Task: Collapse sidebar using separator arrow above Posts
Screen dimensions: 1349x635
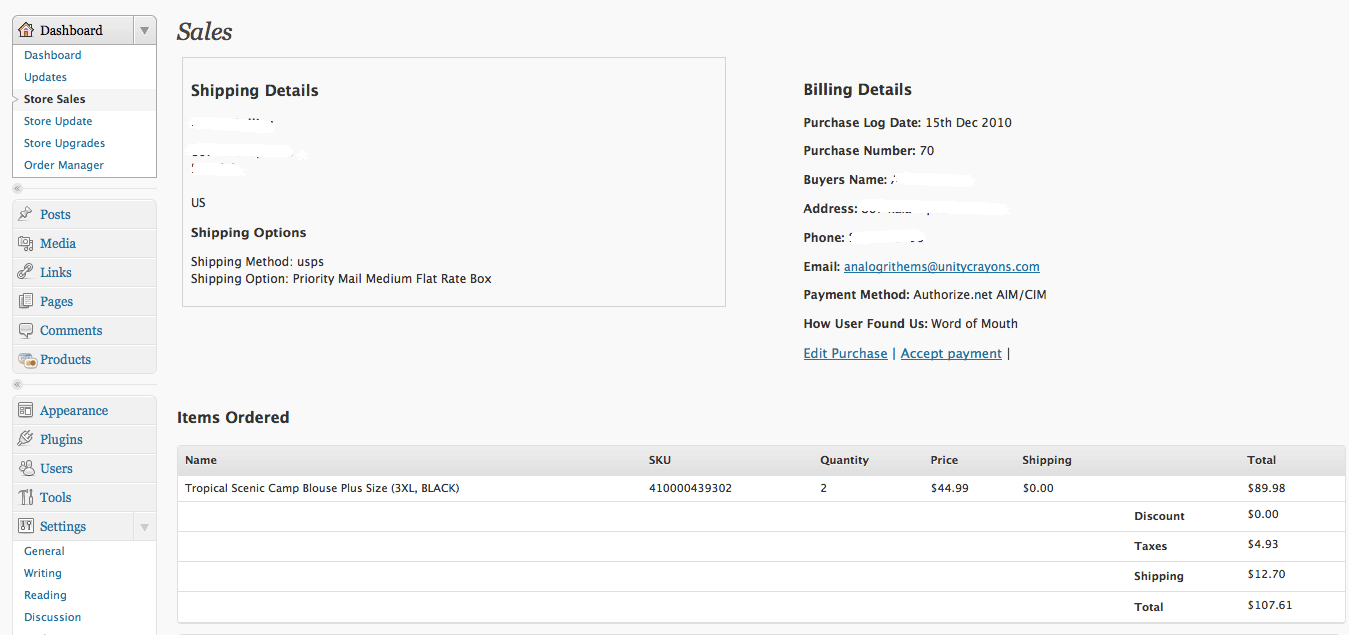Action: coord(18,188)
